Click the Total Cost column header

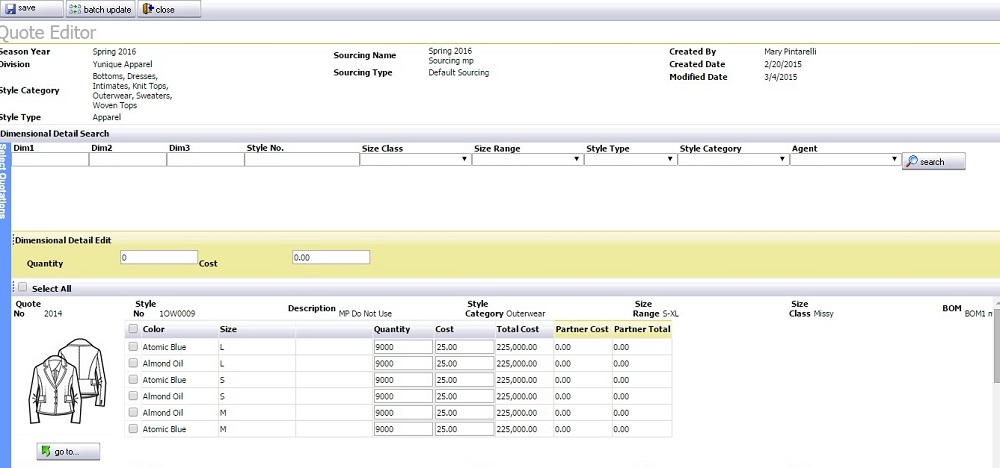point(518,329)
